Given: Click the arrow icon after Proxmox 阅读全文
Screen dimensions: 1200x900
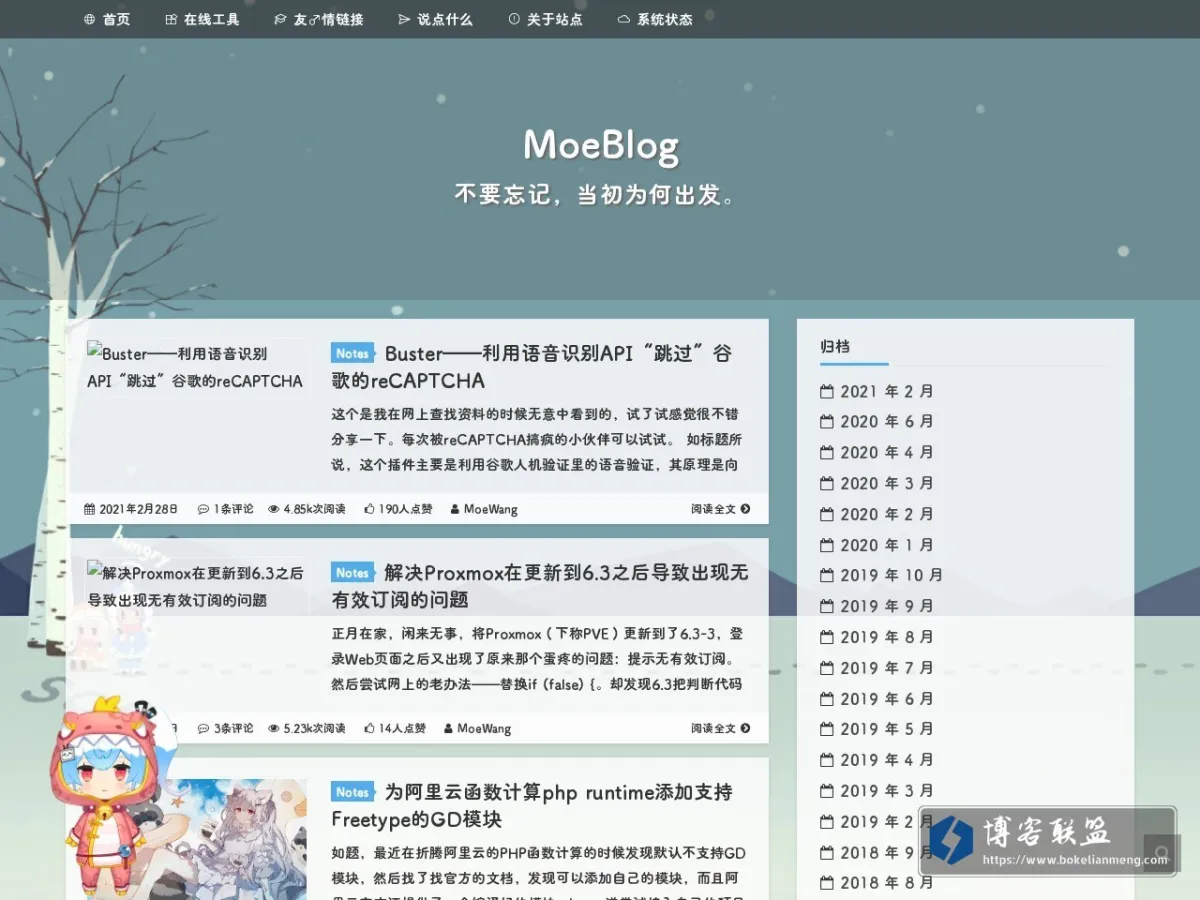Looking at the screenshot, I should tap(746, 728).
